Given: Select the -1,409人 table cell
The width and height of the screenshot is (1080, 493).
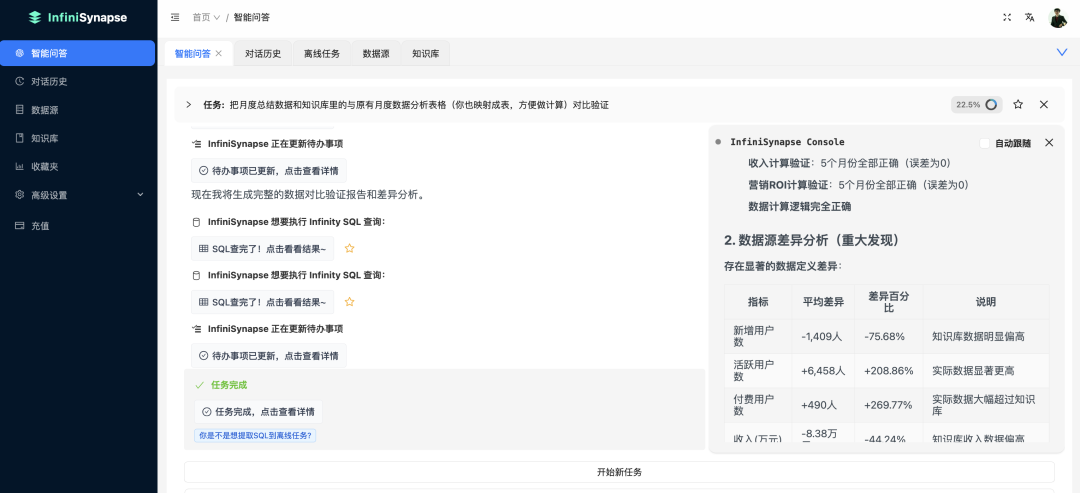Looking at the screenshot, I should (x=823, y=337).
